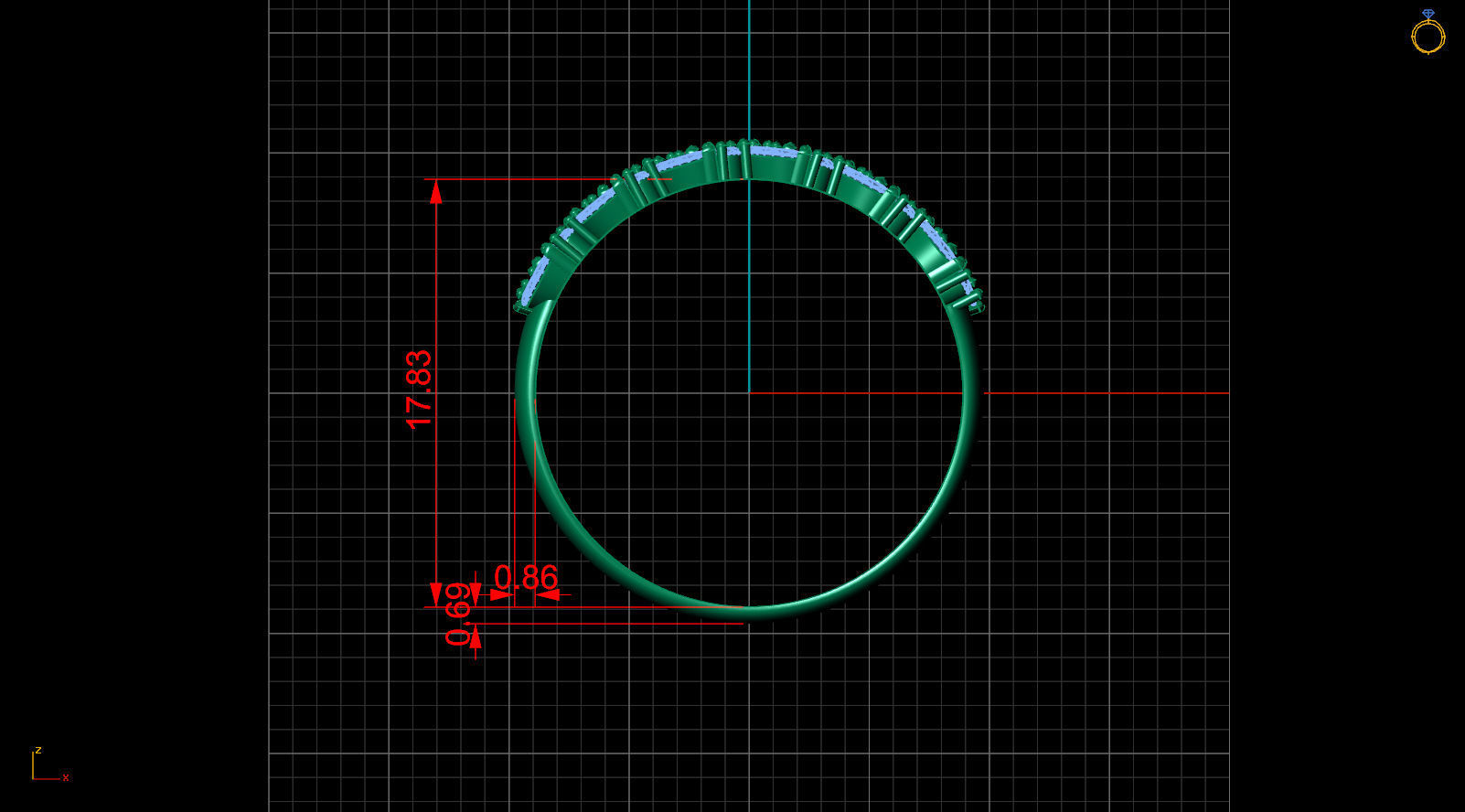
Task: Click the gold ring with diamond icon
Action: (x=1428, y=32)
